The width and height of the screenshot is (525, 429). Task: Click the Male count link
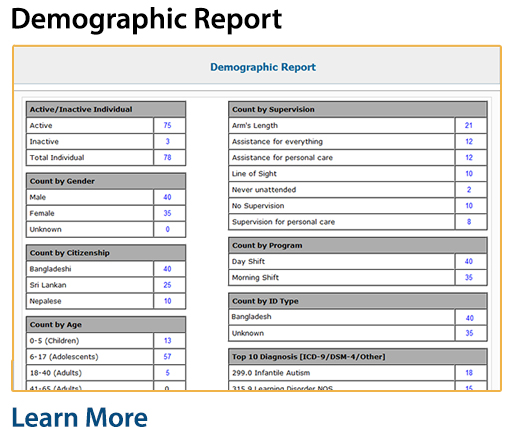167,197
